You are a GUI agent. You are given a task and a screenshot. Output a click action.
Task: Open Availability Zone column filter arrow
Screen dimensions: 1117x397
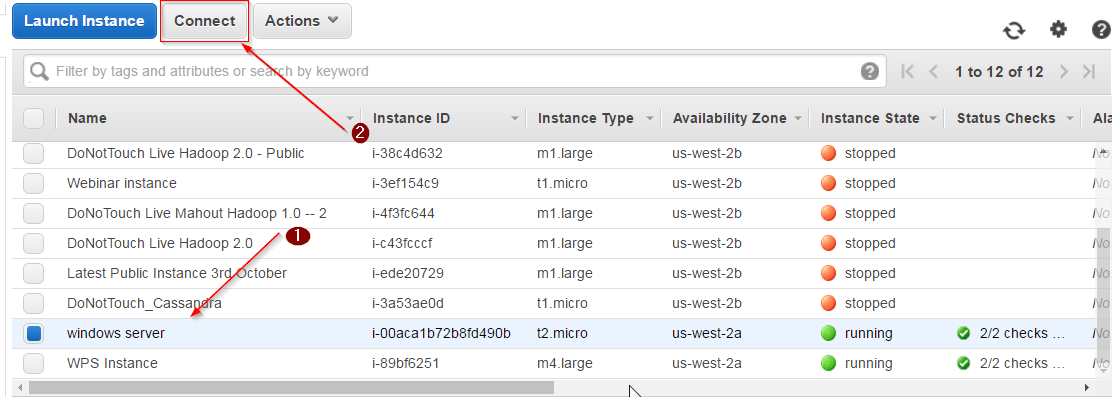pyautogui.click(x=798, y=118)
